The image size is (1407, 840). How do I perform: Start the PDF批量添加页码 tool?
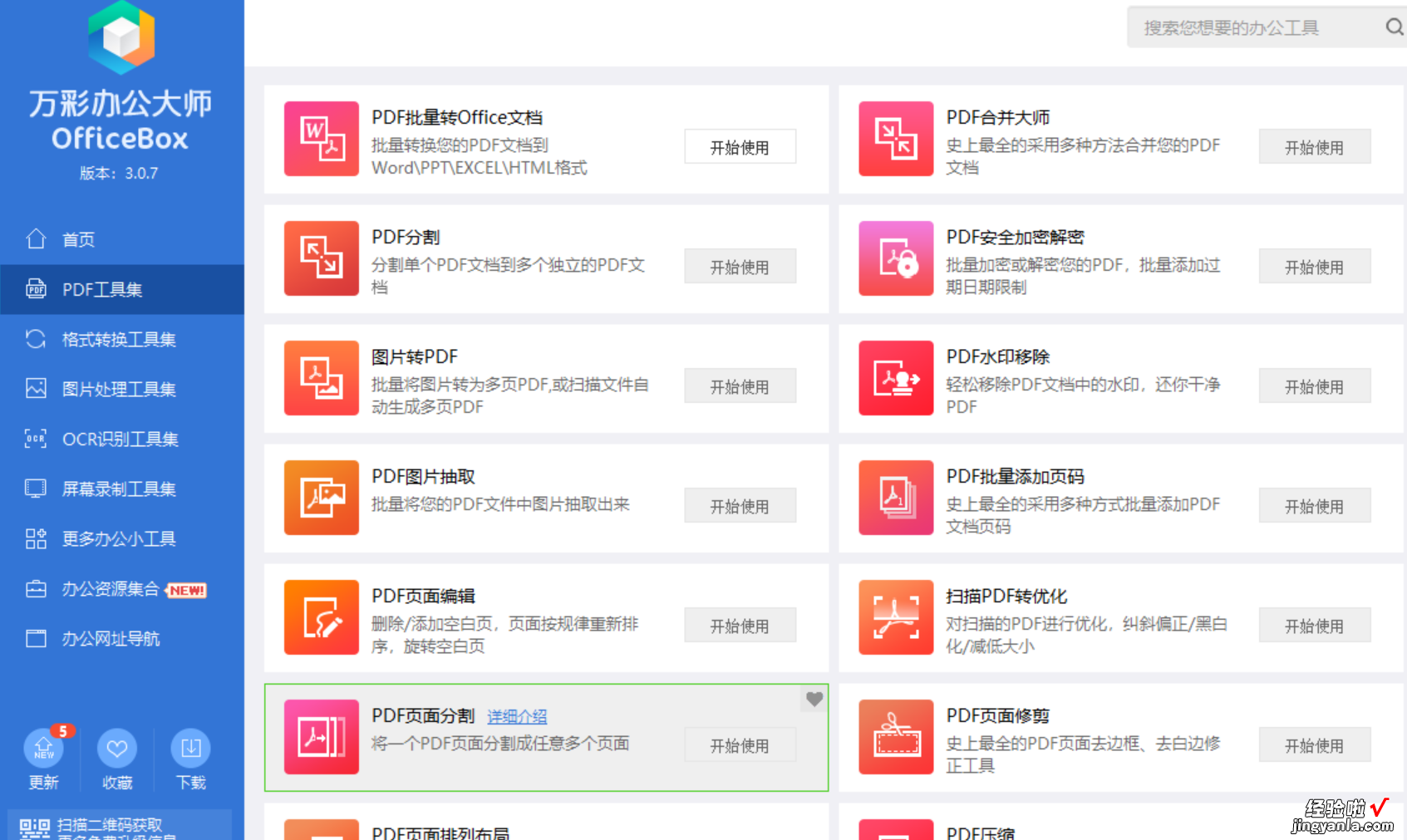coord(1314,506)
